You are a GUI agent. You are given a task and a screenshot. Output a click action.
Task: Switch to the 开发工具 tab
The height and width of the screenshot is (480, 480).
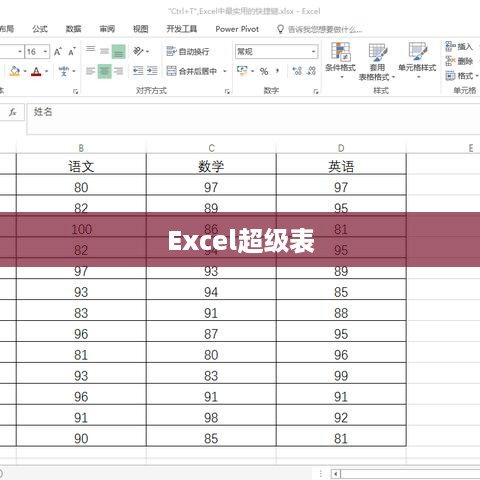(x=182, y=29)
